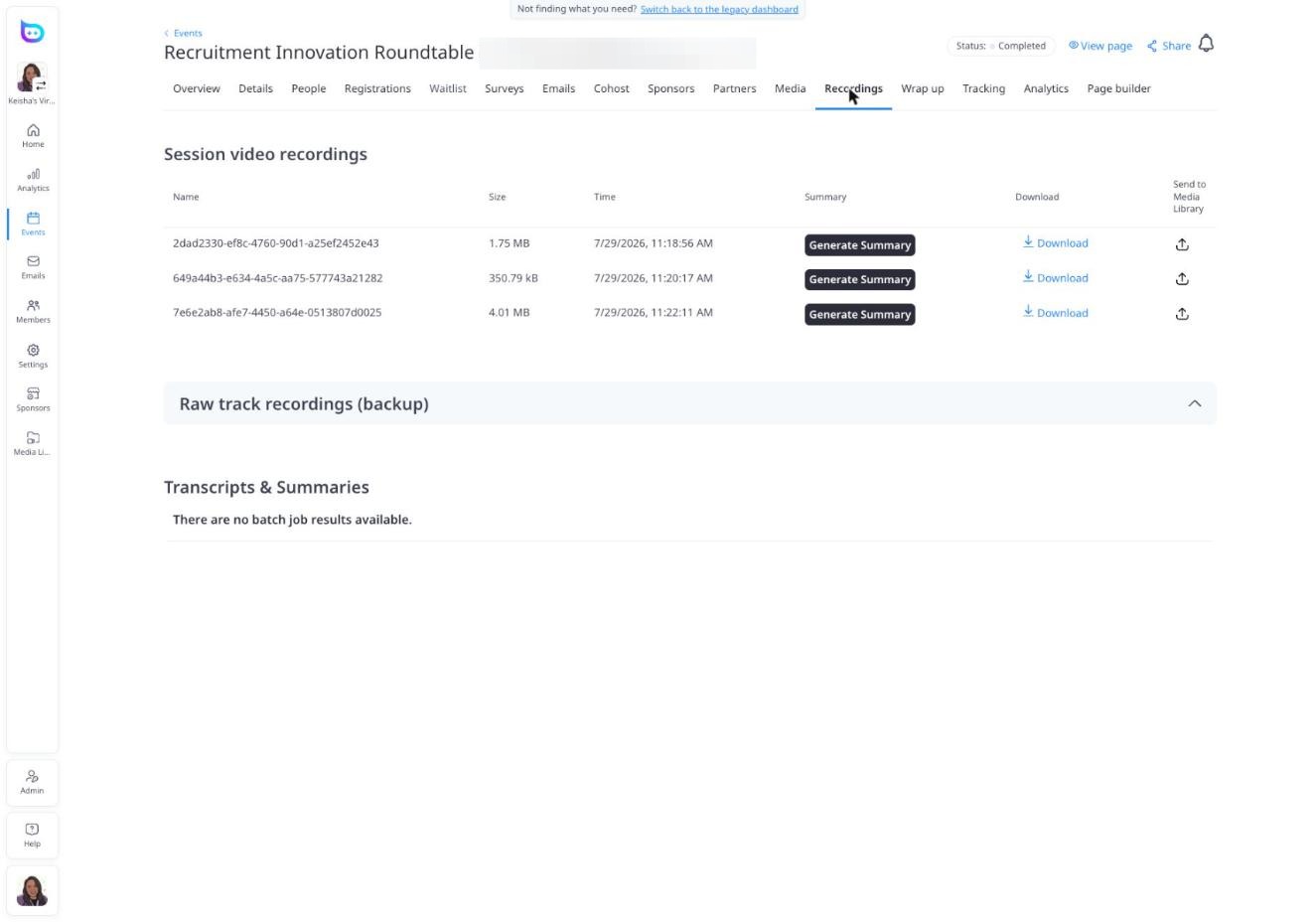Click the Share link
This screenshot has width=1316, height=922.
(x=1169, y=46)
